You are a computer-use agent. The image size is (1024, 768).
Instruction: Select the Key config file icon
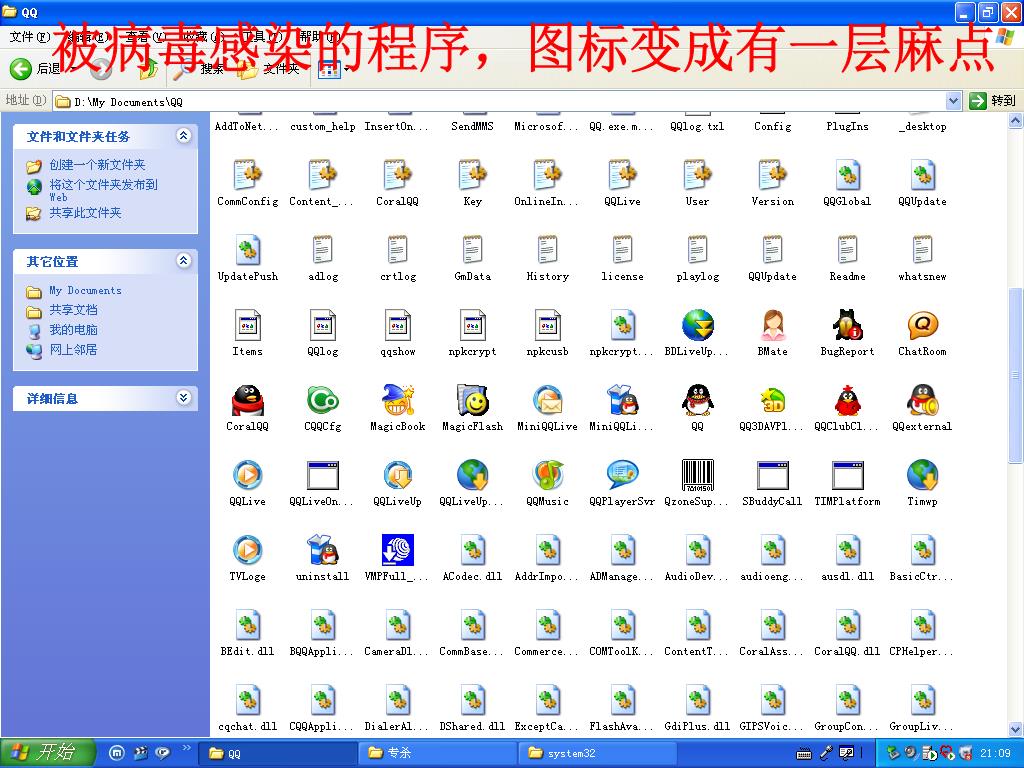[473, 174]
